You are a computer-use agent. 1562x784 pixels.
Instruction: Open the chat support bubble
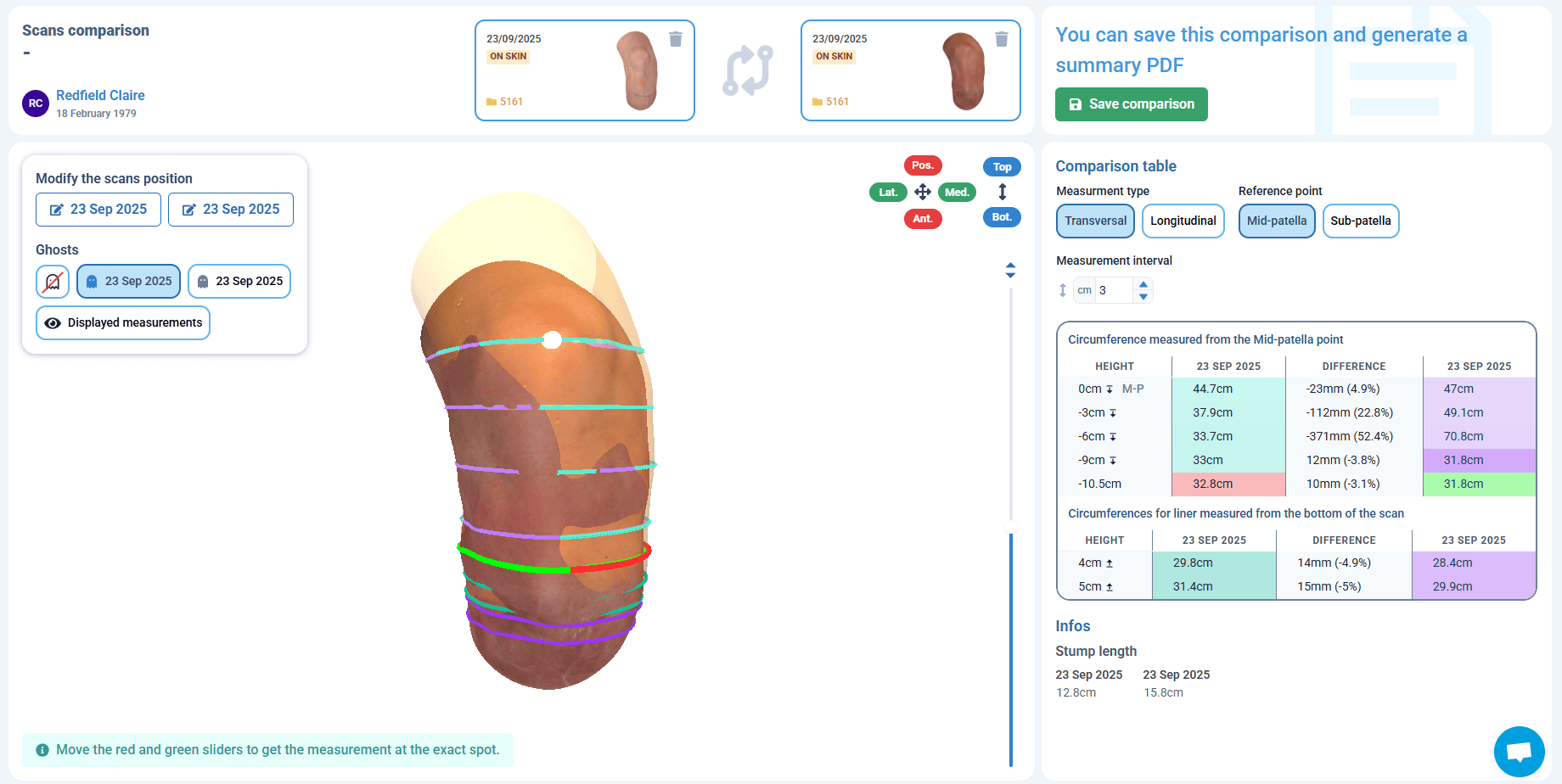[1519, 751]
